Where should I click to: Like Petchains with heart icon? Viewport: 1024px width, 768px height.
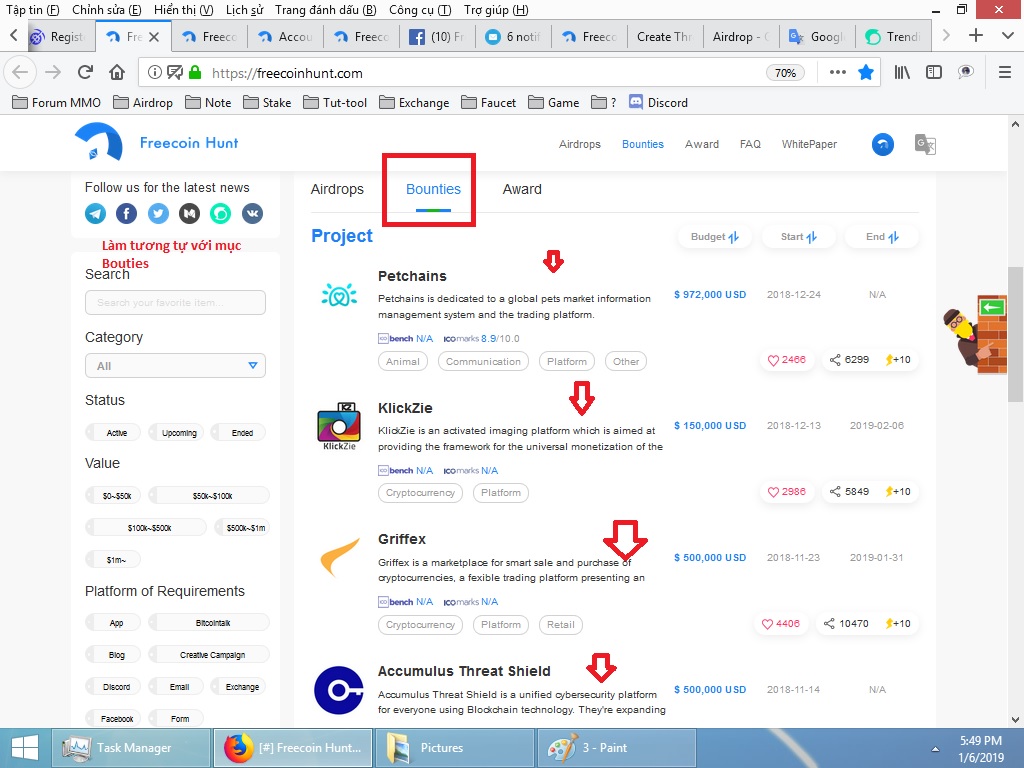pyautogui.click(x=787, y=360)
